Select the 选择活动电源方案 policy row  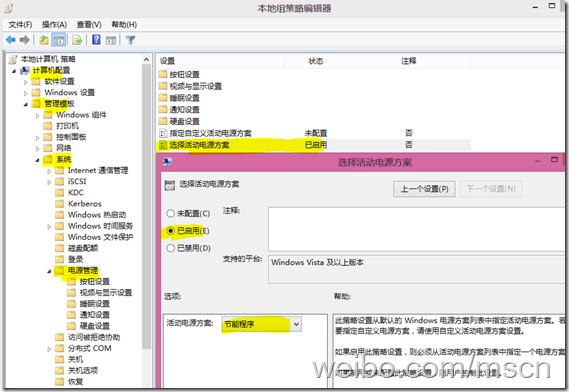pyautogui.click(x=314, y=145)
